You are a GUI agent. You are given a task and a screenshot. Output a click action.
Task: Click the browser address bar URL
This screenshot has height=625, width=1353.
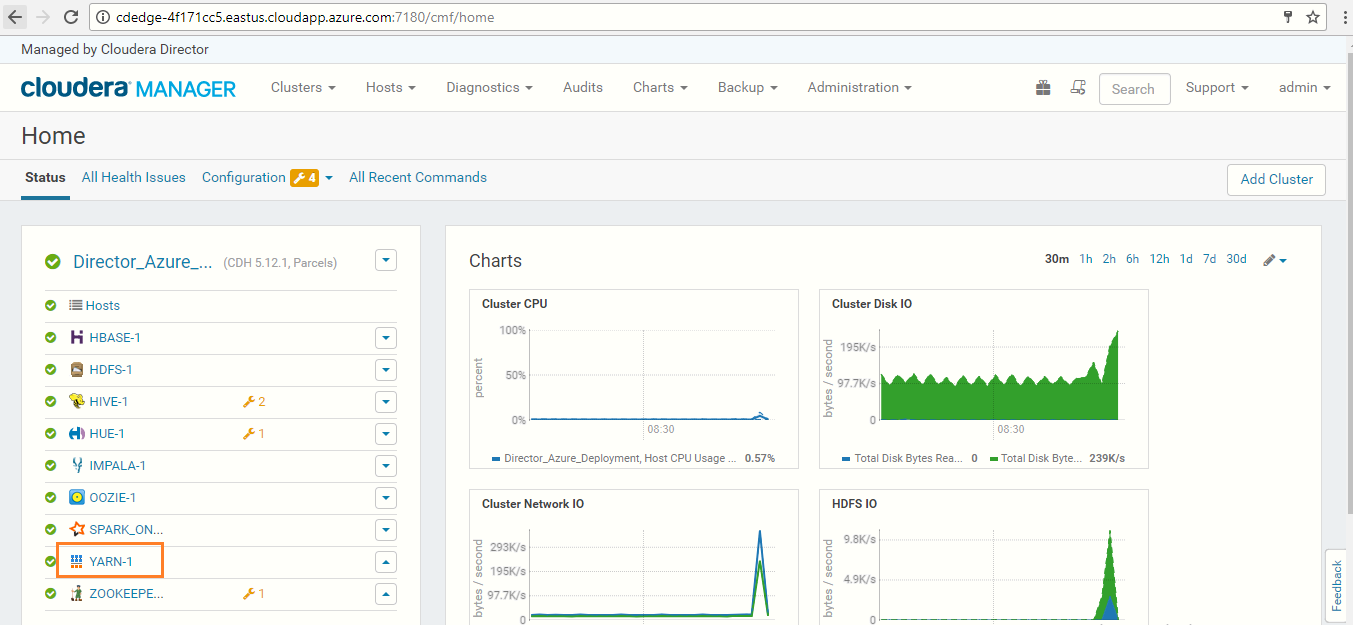tap(305, 17)
